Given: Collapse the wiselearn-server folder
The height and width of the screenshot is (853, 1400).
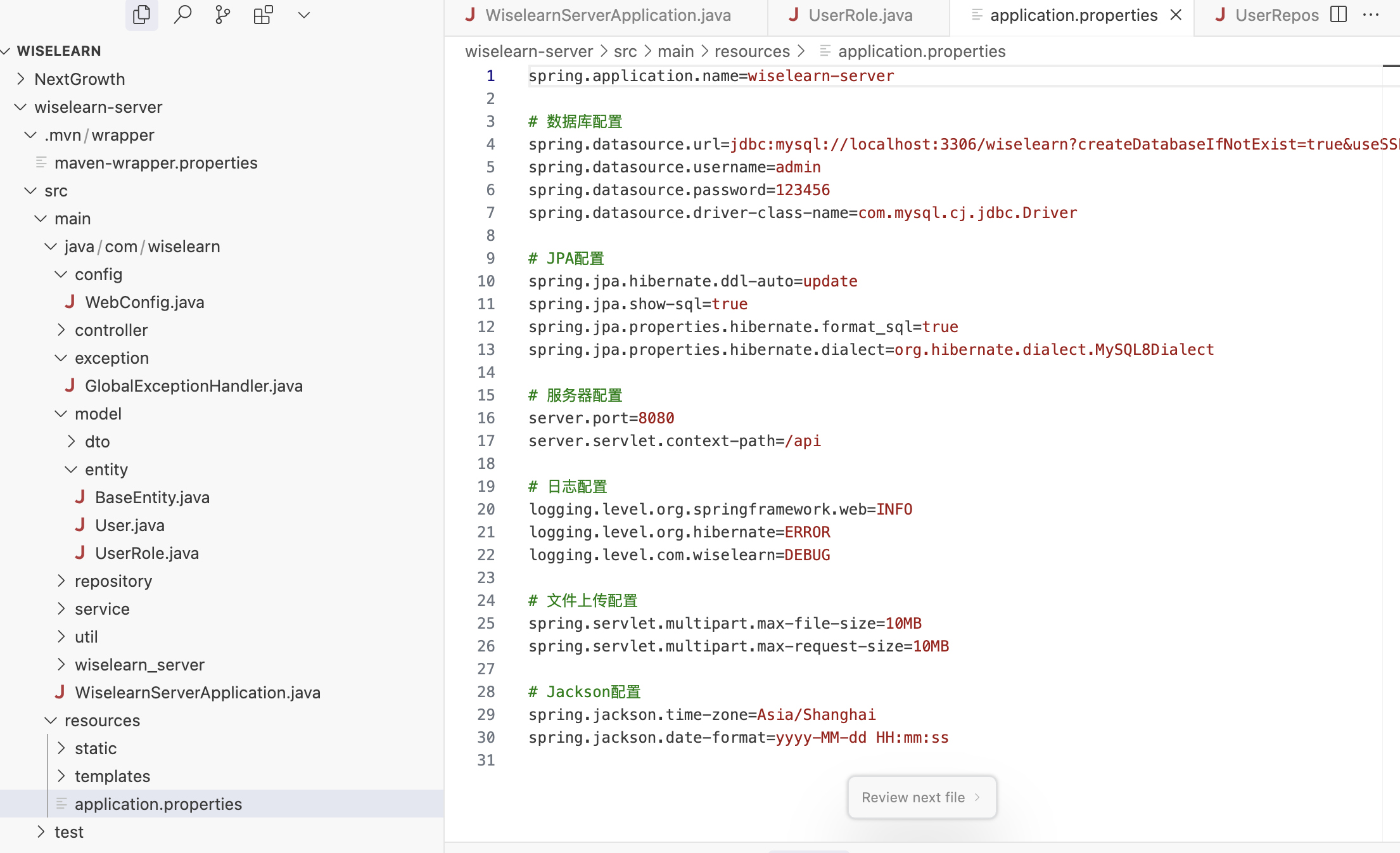Looking at the screenshot, I should pyautogui.click(x=222, y=107).
